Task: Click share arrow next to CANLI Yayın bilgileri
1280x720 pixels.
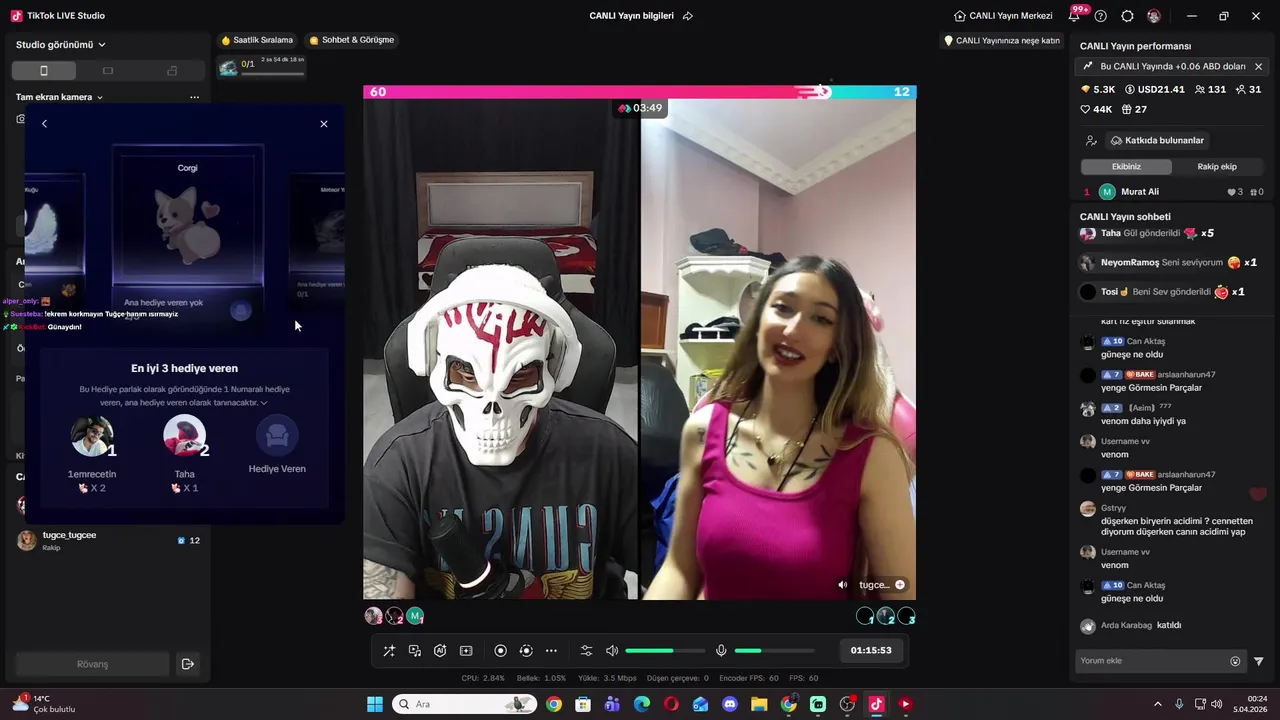Action: (x=687, y=16)
